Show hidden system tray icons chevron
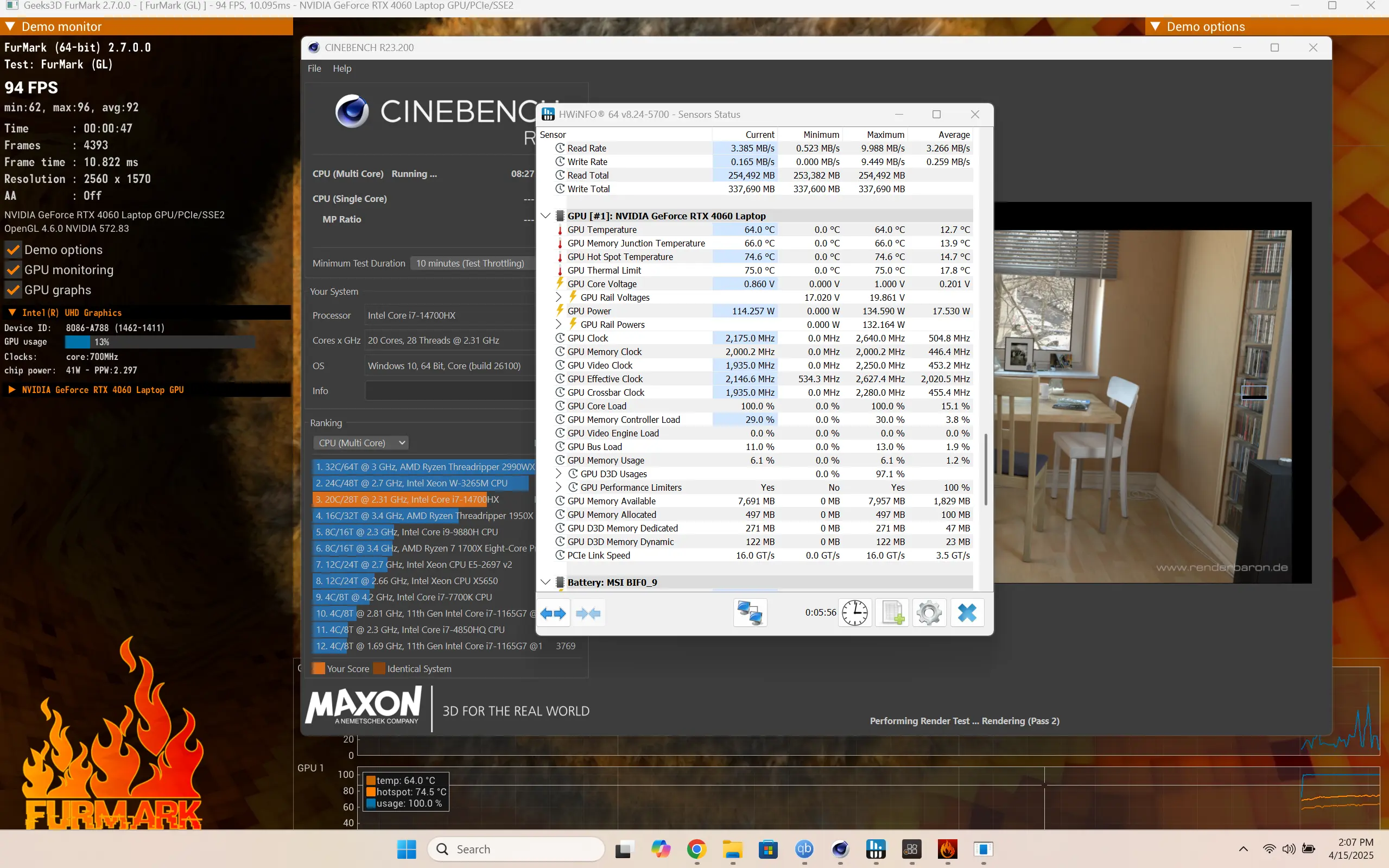The height and width of the screenshot is (868, 1389). pos(1243,849)
